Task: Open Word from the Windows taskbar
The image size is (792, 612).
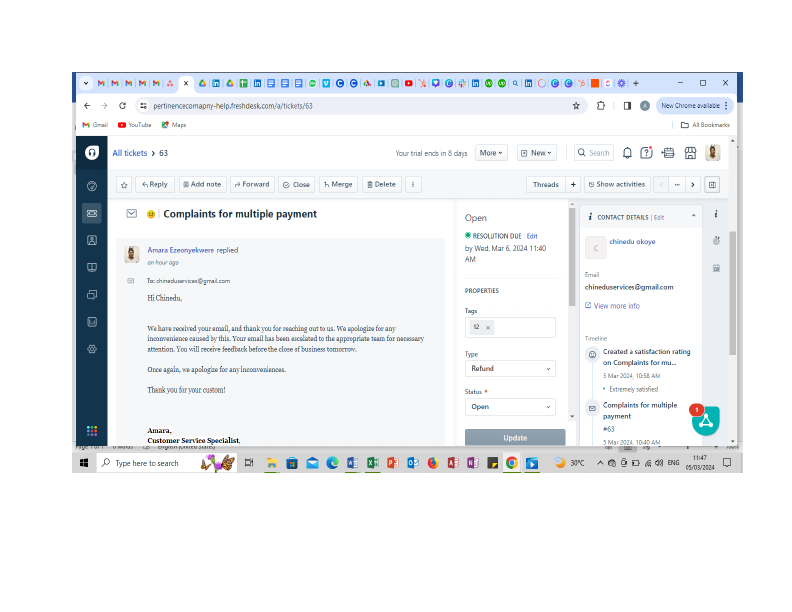Action: click(x=353, y=463)
